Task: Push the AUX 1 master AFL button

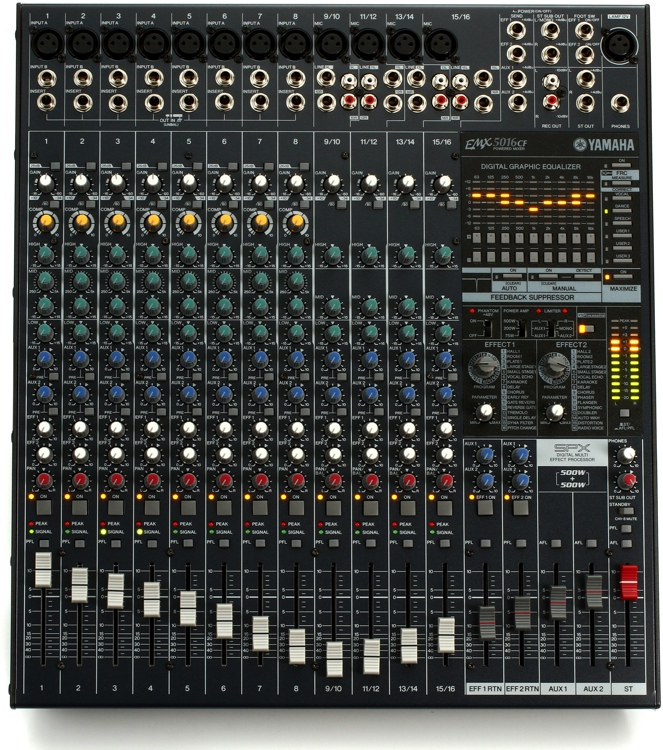Action: point(556,543)
